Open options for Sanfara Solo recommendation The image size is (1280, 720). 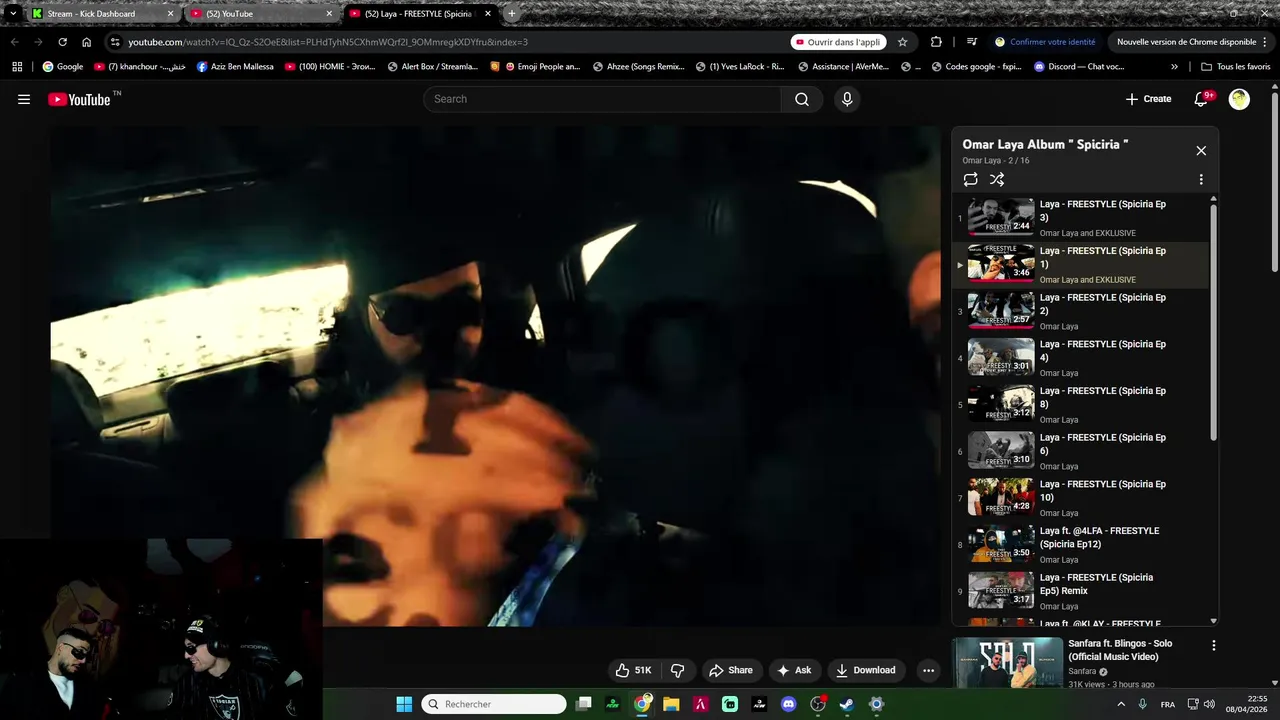click(x=1213, y=646)
